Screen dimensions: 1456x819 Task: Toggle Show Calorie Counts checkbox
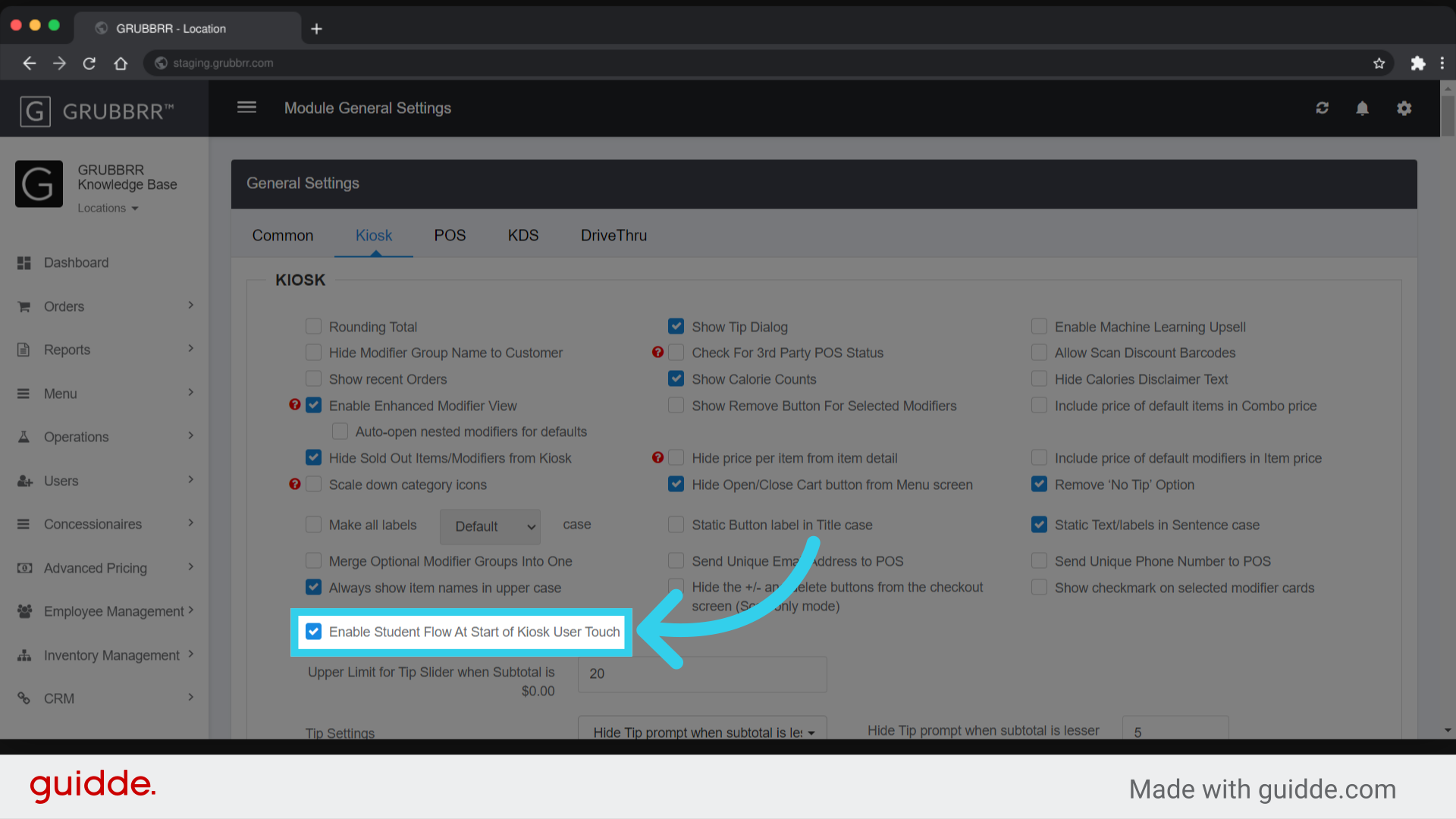(x=676, y=378)
